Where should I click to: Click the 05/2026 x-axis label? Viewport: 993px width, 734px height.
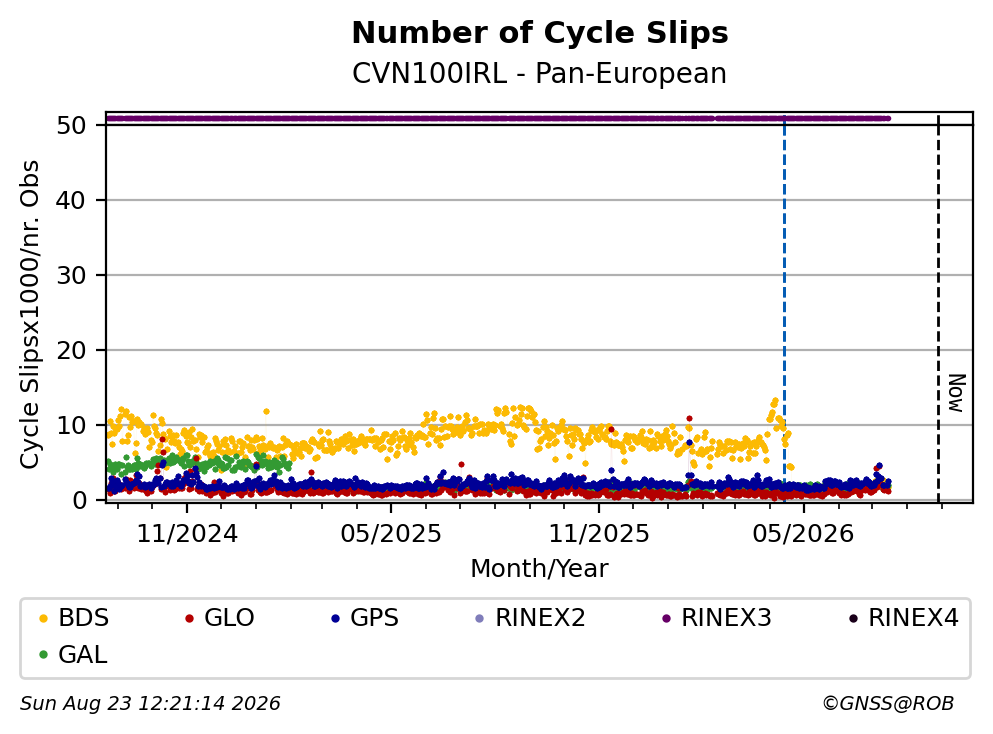[803, 534]
